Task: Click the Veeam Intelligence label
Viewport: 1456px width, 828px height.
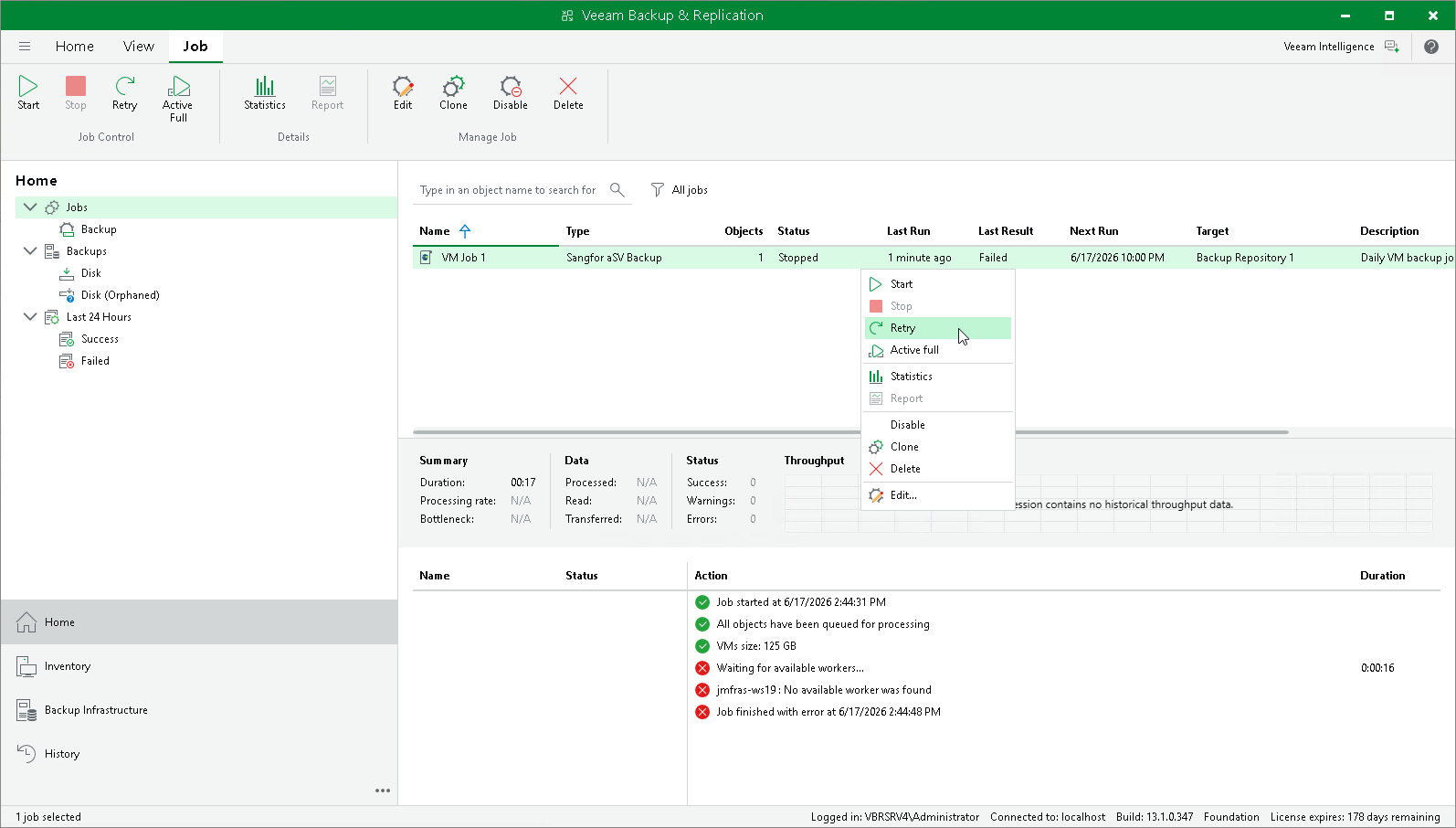Action: pyautogui.click(x=1328, y=47)
